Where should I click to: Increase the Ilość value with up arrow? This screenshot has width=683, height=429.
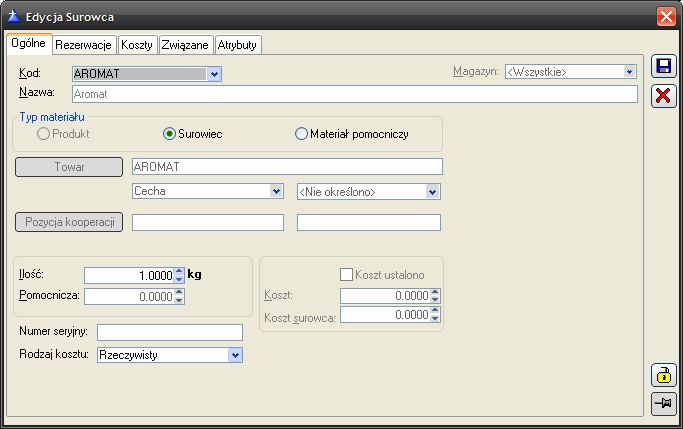click(179, 272)
